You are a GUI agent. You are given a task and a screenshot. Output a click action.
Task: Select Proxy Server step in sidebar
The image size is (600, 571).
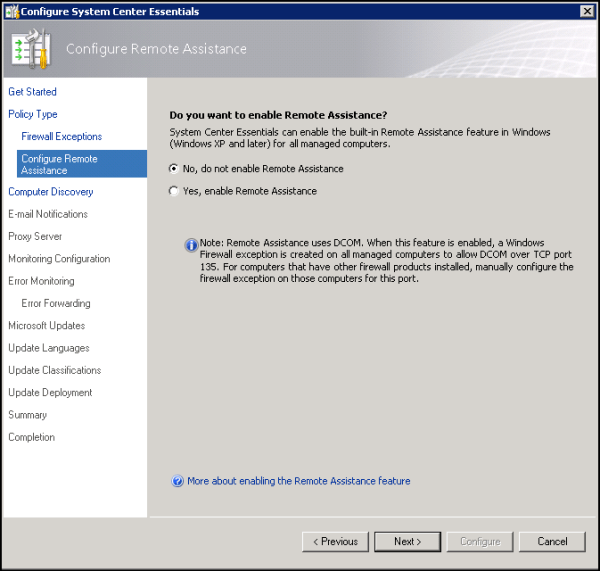pyautogui.click(x=35, y=237)
